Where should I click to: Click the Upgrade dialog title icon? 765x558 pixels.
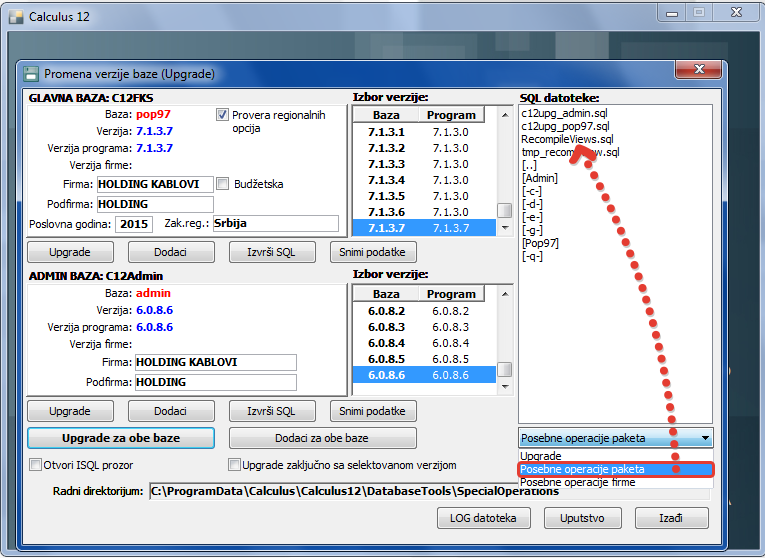click(32, 74)
